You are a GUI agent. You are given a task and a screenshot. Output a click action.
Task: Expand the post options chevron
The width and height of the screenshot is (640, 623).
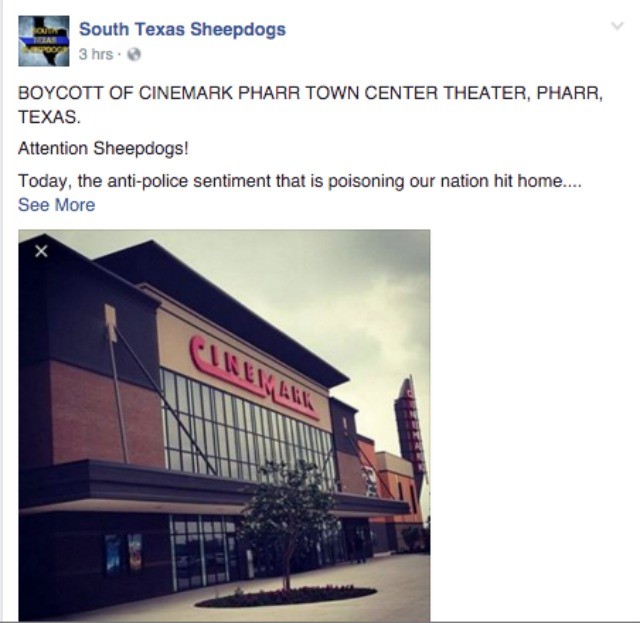coord(617,26)
